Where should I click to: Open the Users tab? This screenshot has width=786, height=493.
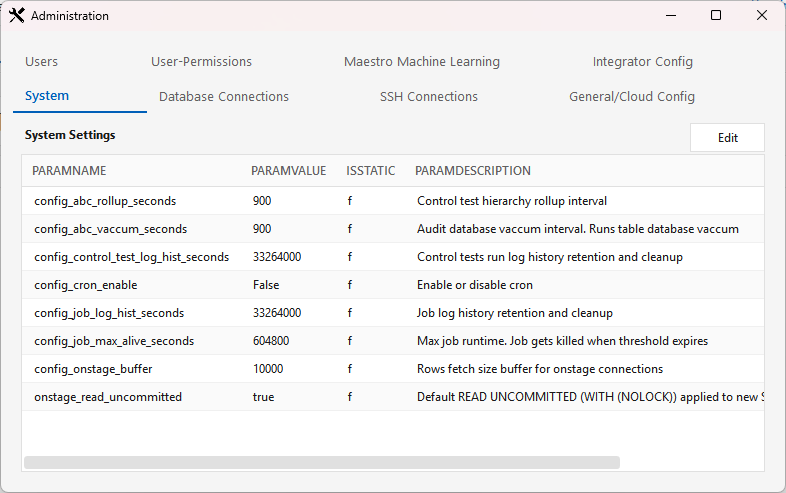[42, 62]
